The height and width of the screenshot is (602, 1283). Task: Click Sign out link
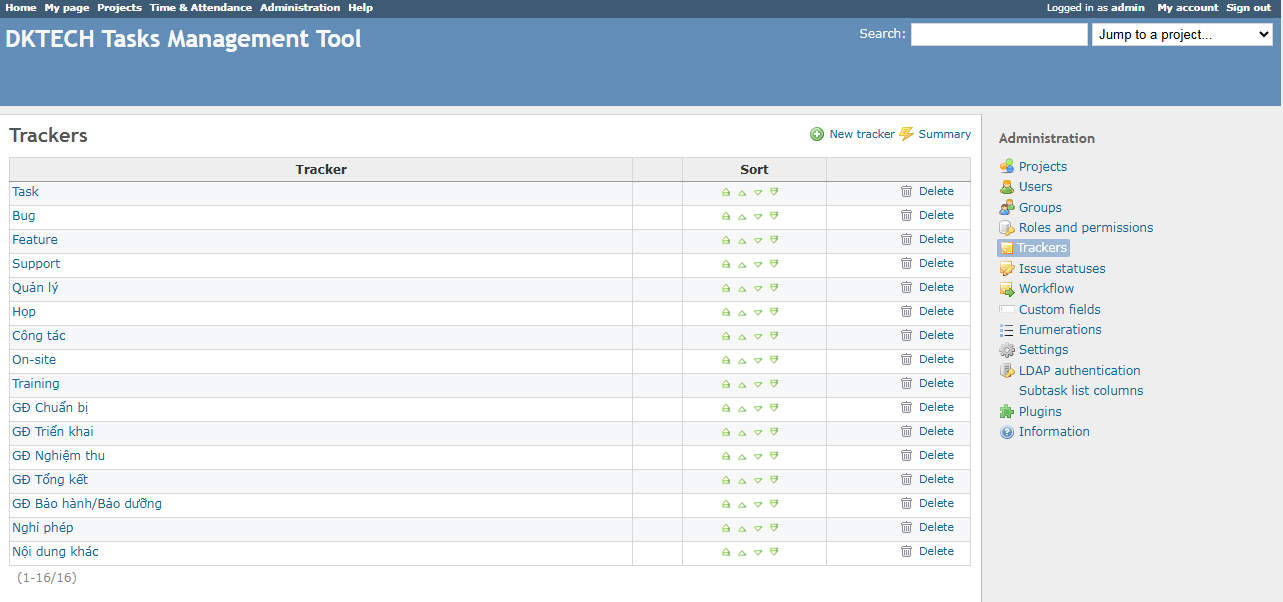[1248, 8]
